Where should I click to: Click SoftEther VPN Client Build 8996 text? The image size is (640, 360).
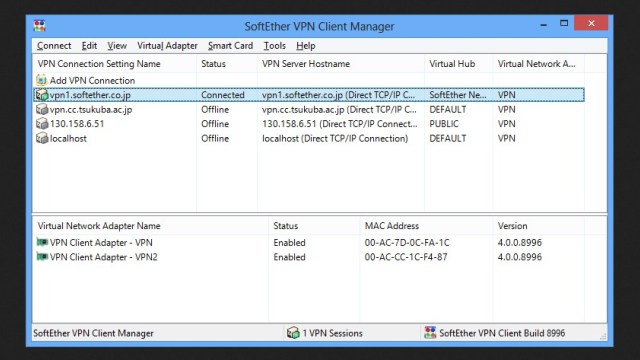click(x=502, y=333)
